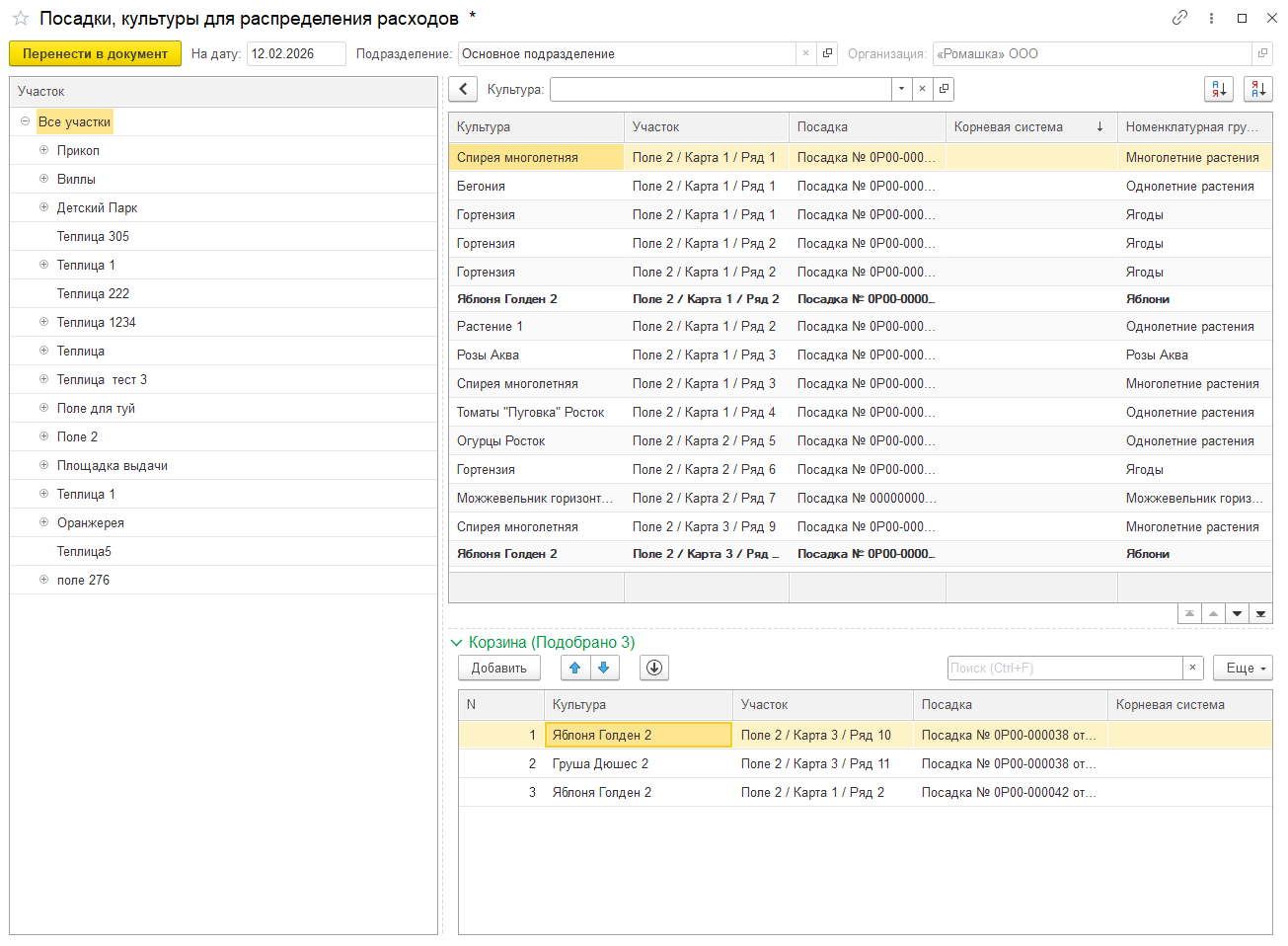This screenshot has height=946, width=1288.
Task: Click the Добавить button
Action: coord(498,669)
